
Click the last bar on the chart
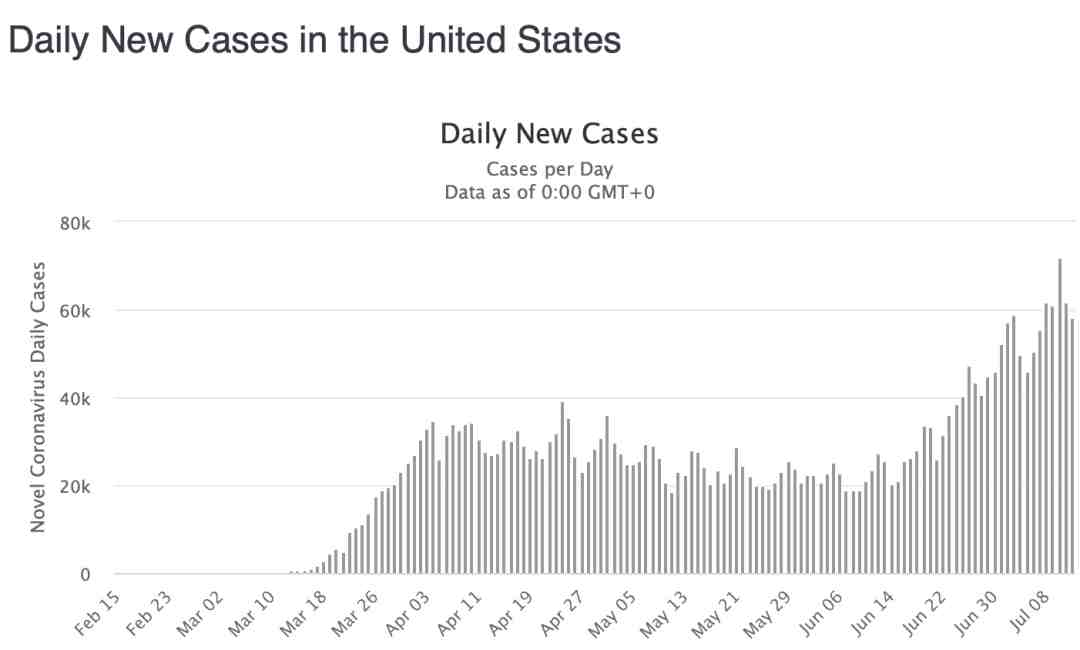pos(1072,445)
